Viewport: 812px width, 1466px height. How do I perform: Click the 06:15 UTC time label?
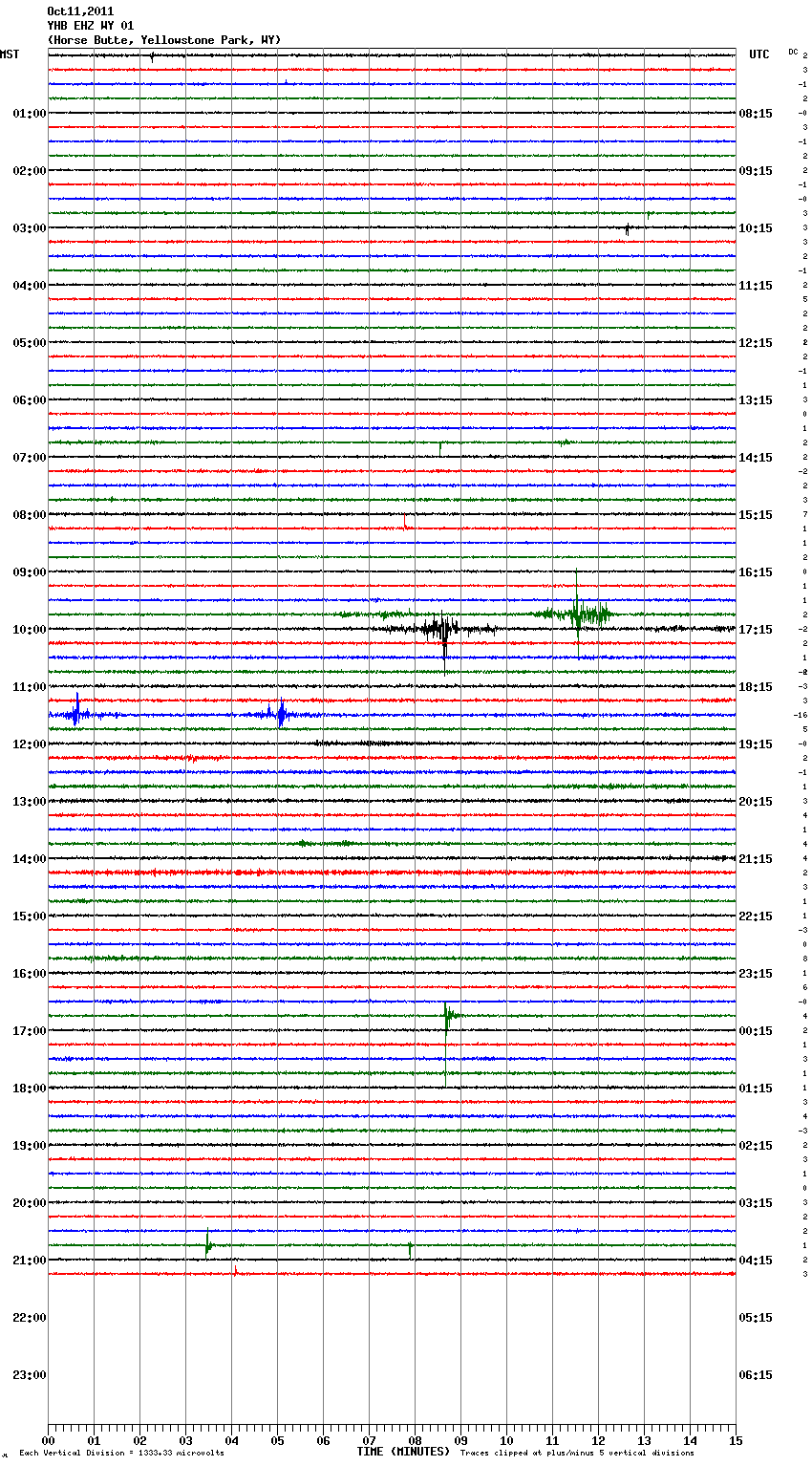click(756, 1375)
